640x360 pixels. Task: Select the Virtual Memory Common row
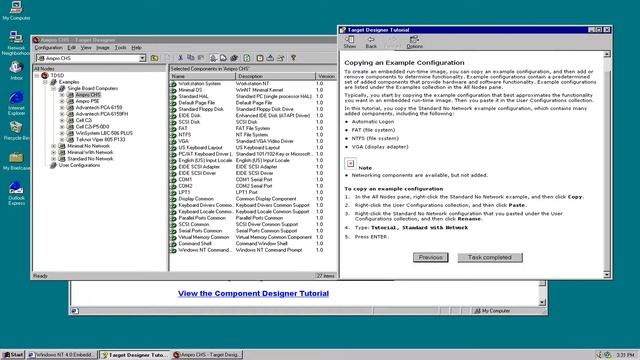tap(253, 237)
